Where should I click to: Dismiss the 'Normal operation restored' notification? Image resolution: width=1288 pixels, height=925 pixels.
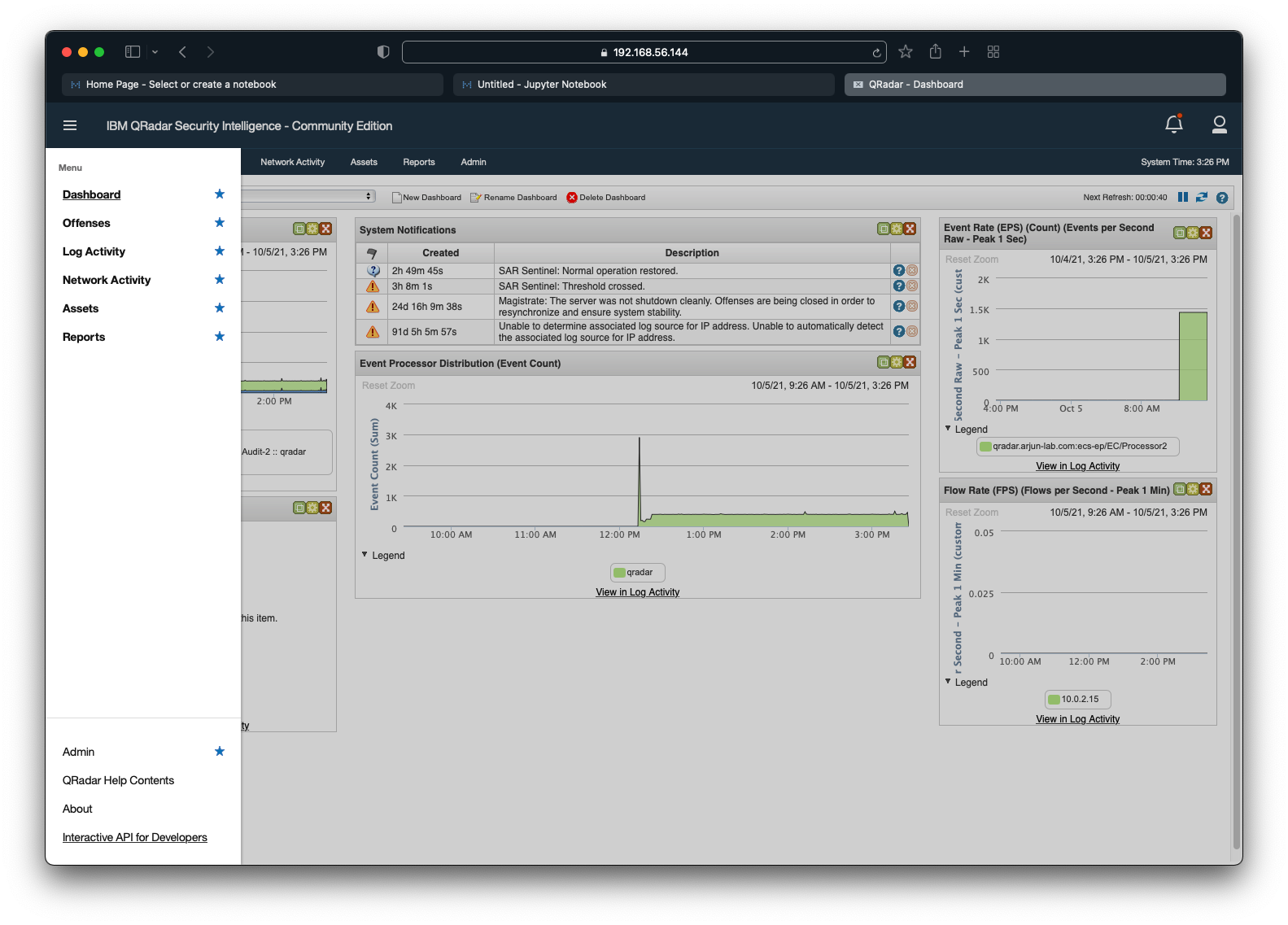click(x=912, y=270)
